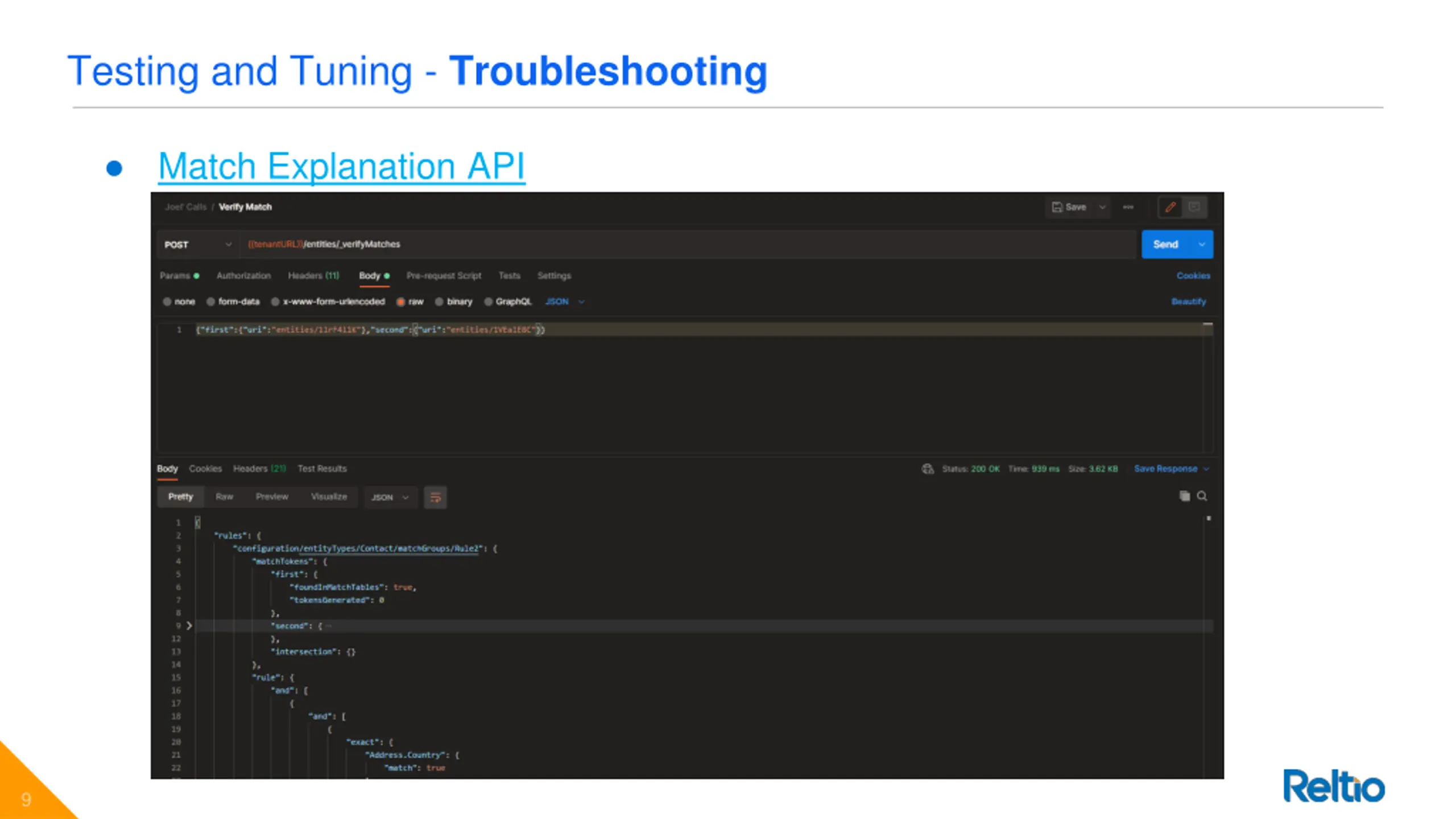Click the pencil edit icon

click(1169, 207)
